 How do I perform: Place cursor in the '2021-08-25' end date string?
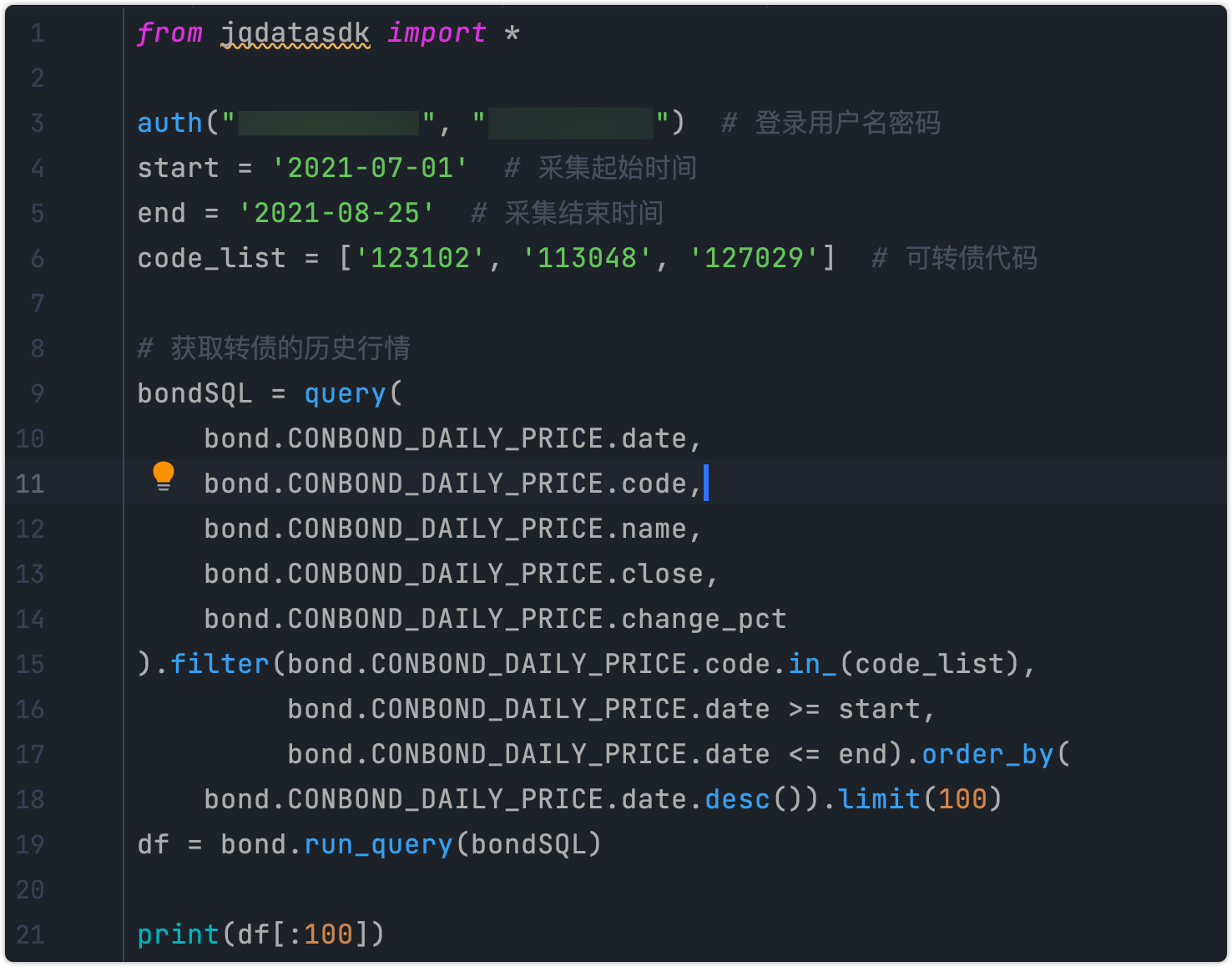pos(336,214)
